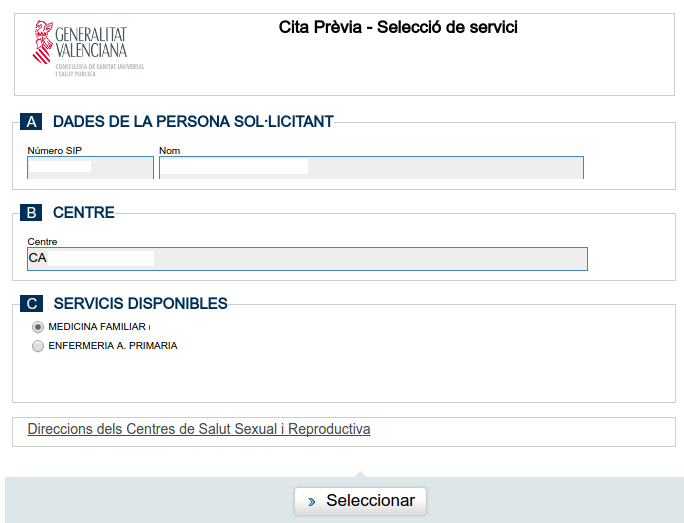Select the MEDICINA FAMILIAR radio button
This screenshot has height=523, width=684.
point(38,327)
